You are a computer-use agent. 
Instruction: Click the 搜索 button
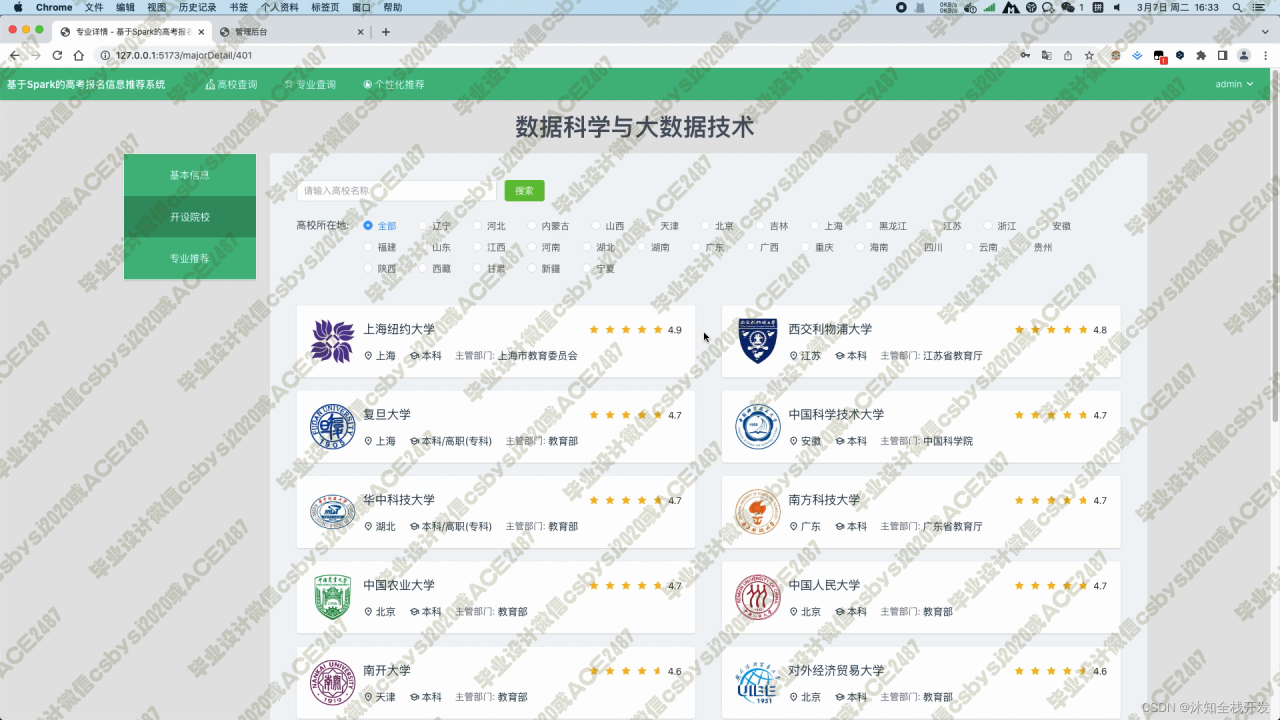(524, 190)
